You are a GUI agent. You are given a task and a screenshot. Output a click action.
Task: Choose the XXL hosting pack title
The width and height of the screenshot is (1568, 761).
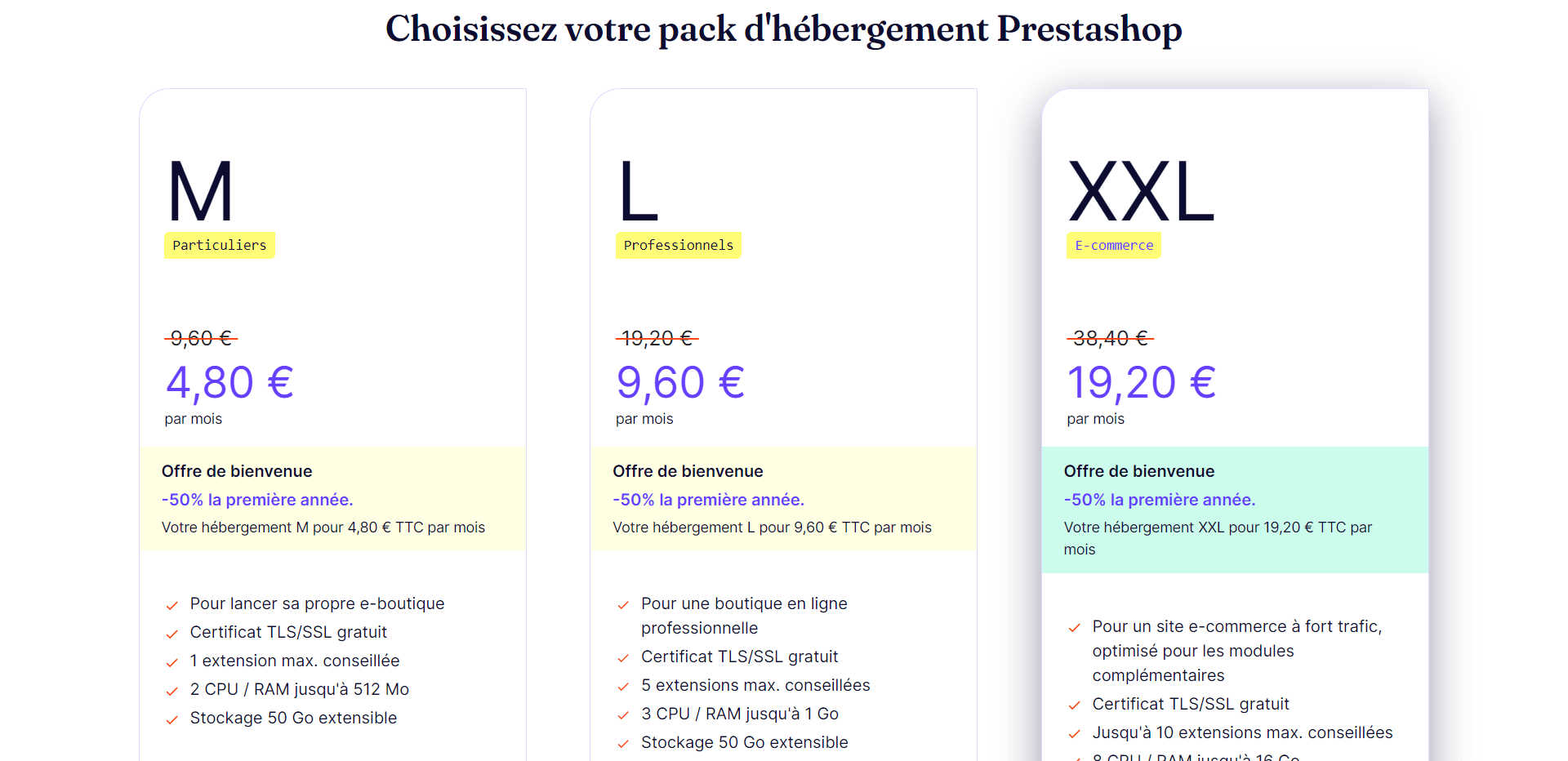pyautogui.click(x=1141, y=193)
